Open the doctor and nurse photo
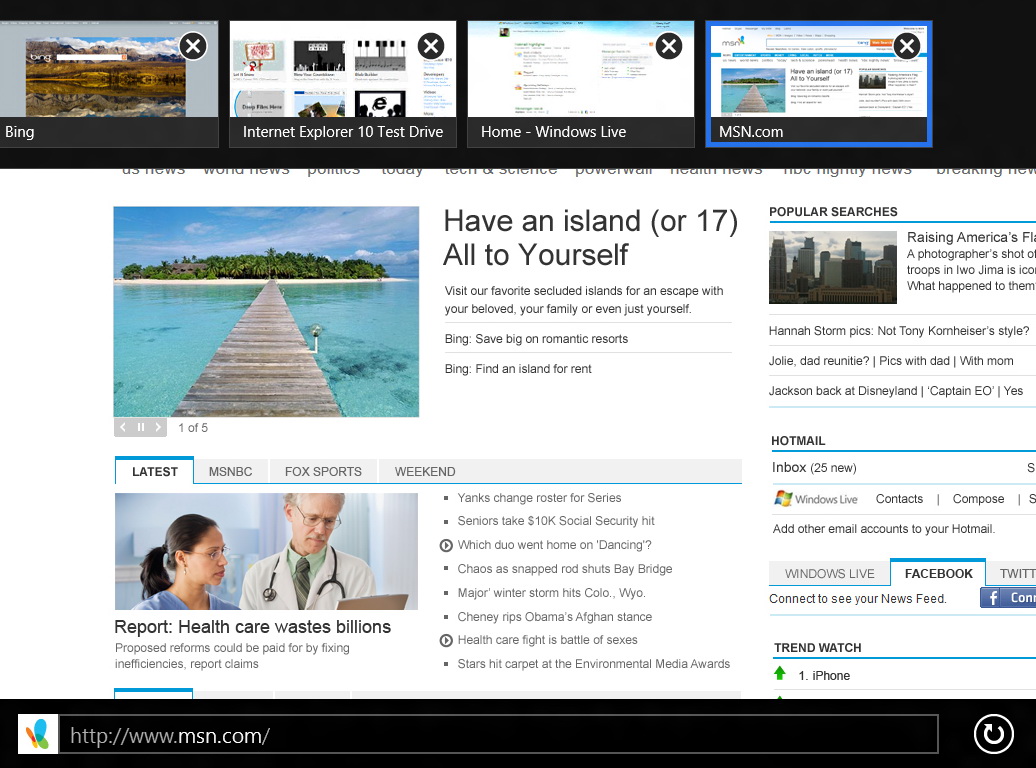This screenshot has width=1036, height=768. [266, 551]
